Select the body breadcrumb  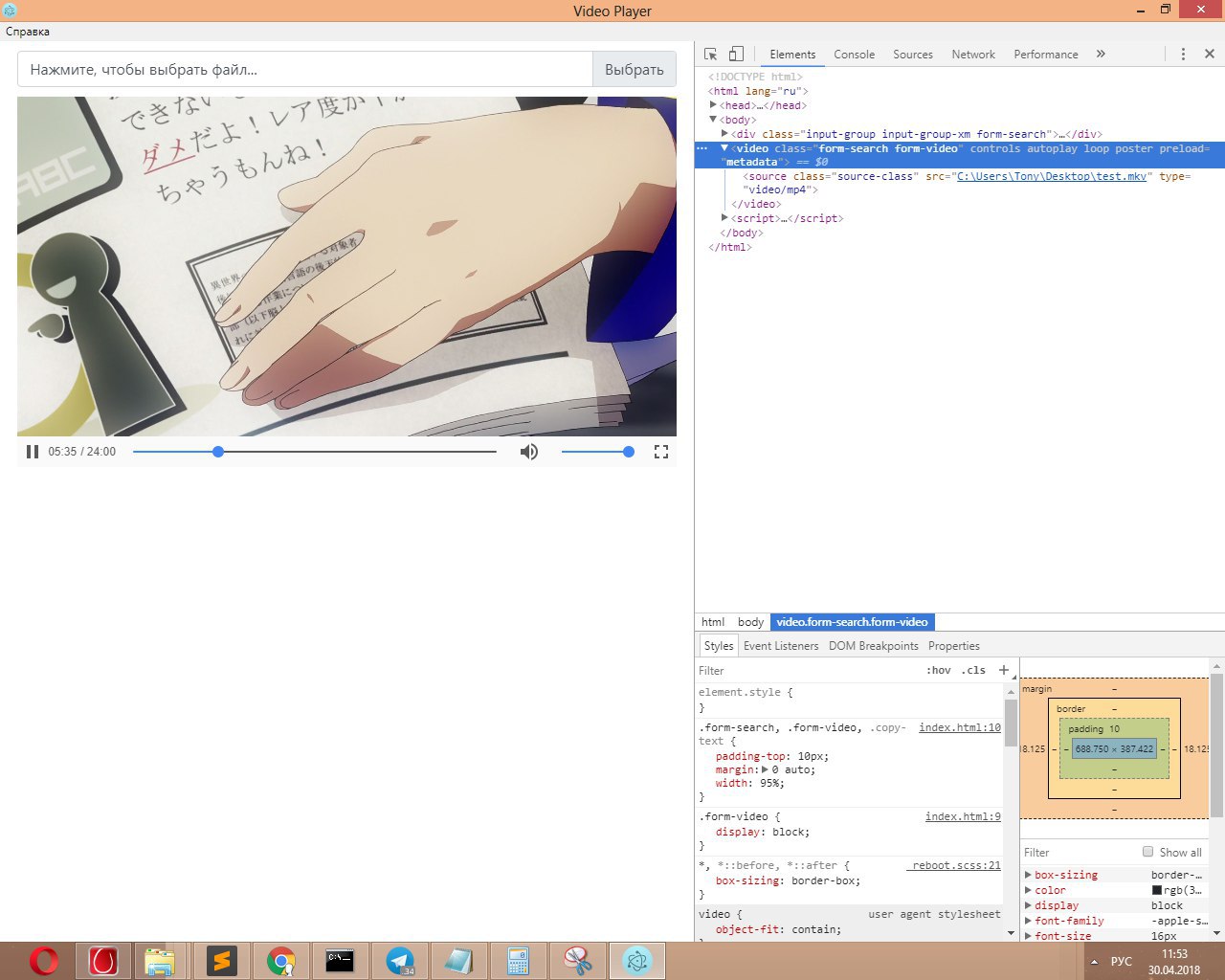(x=750, y=622)
